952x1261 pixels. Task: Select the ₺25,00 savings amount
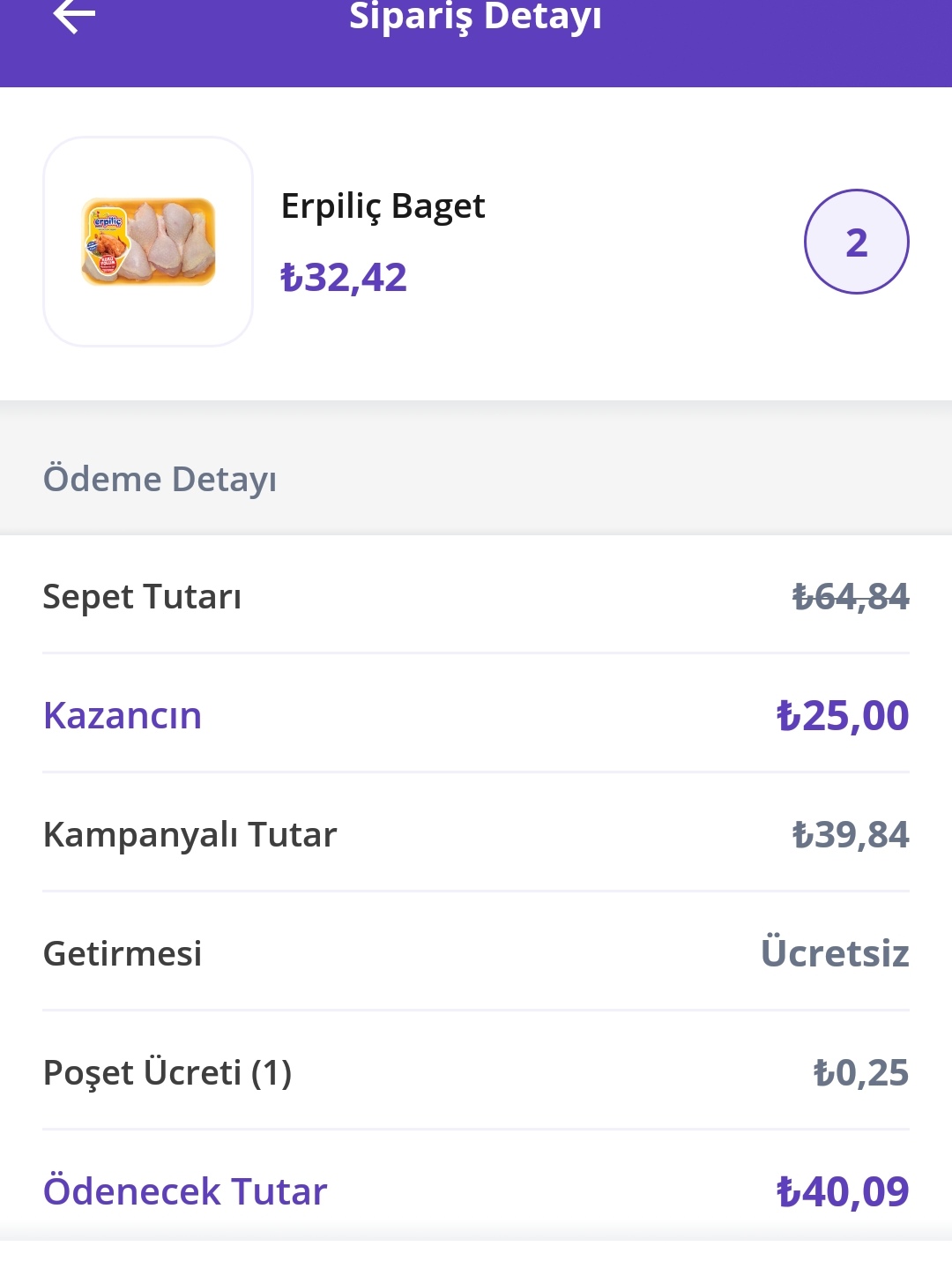coord(843,715)
